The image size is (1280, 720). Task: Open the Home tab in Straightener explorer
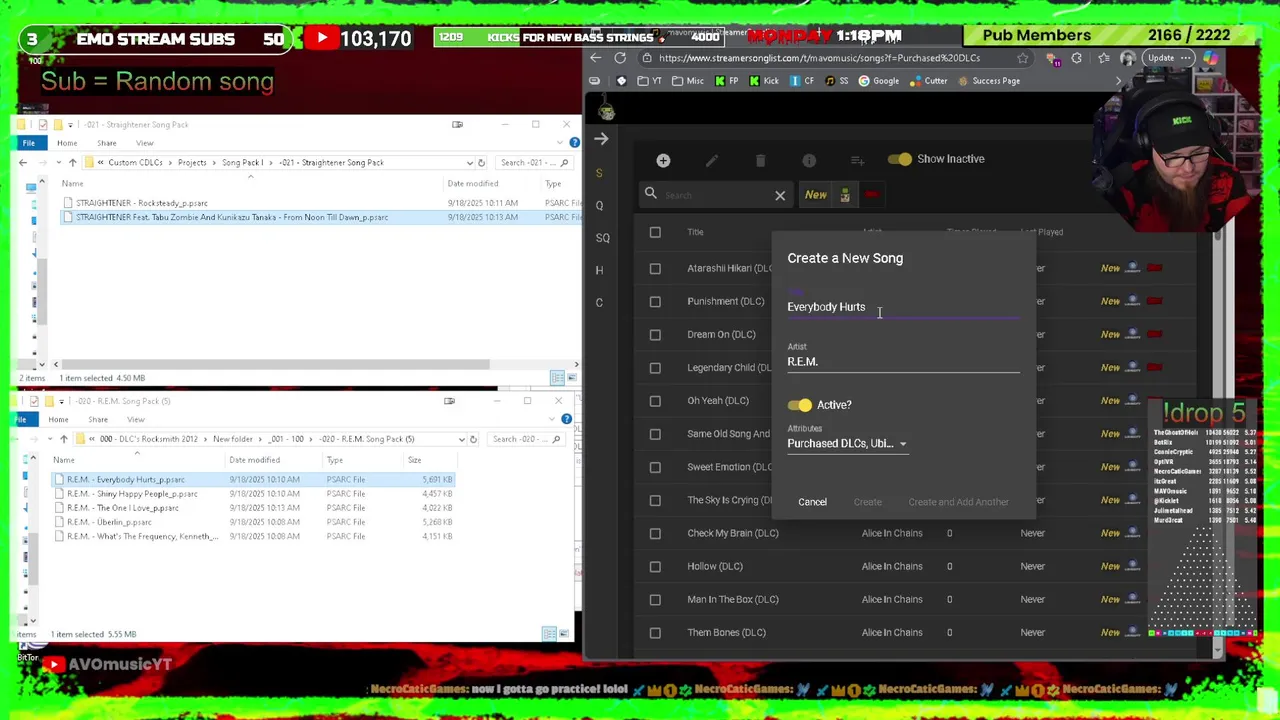click(66, 143)
